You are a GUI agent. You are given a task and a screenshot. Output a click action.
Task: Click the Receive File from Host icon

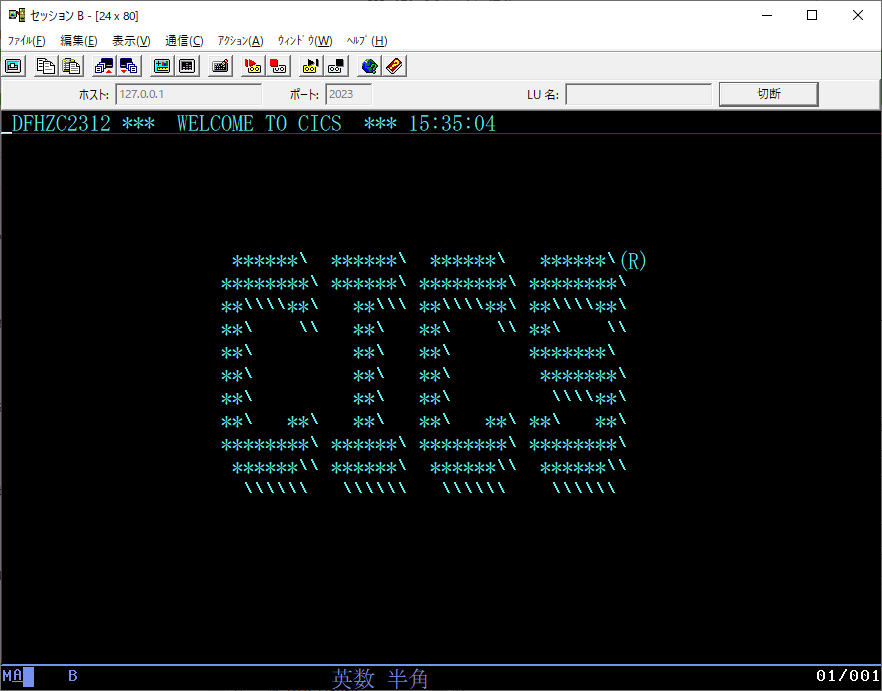coord(129,66)
